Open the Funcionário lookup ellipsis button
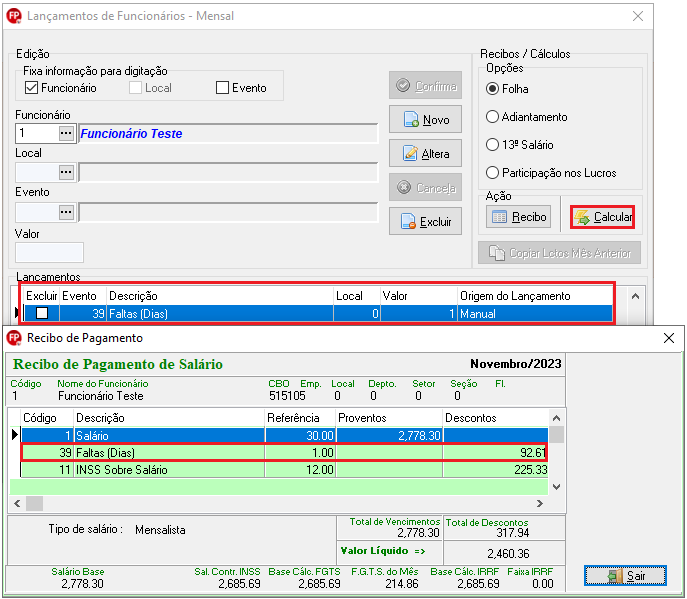Viewport: 687px width, 599px height. click(x=66, y=133)
